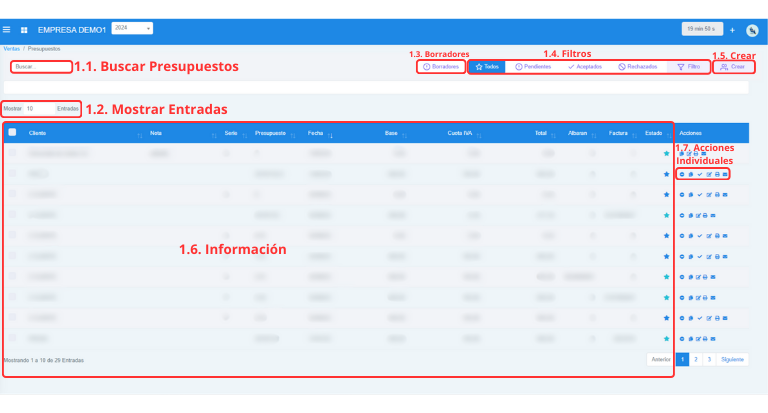Tick the checkbox of the fifth table row
768x413 pixels.
point(12,235)
